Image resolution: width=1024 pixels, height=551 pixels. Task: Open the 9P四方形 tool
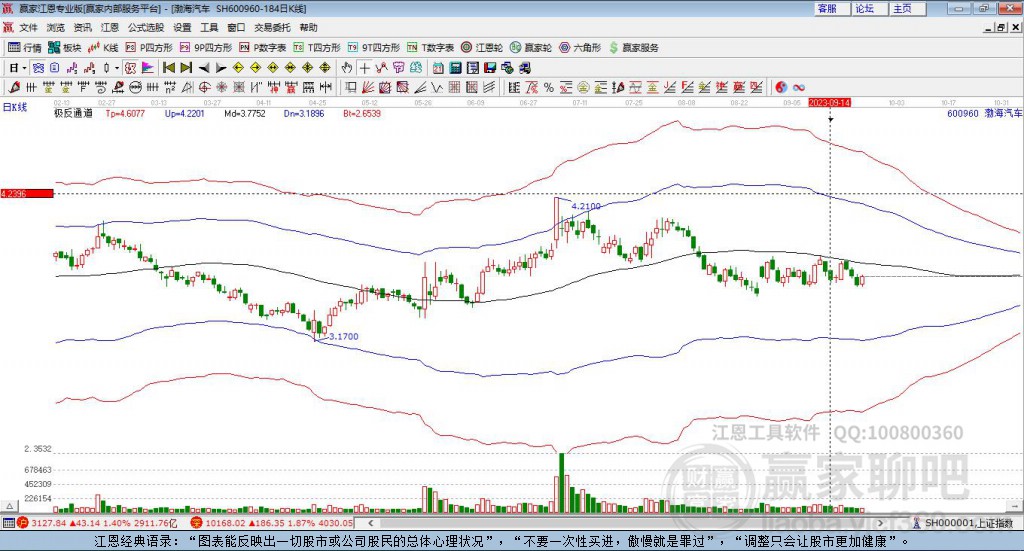point(206,48)
